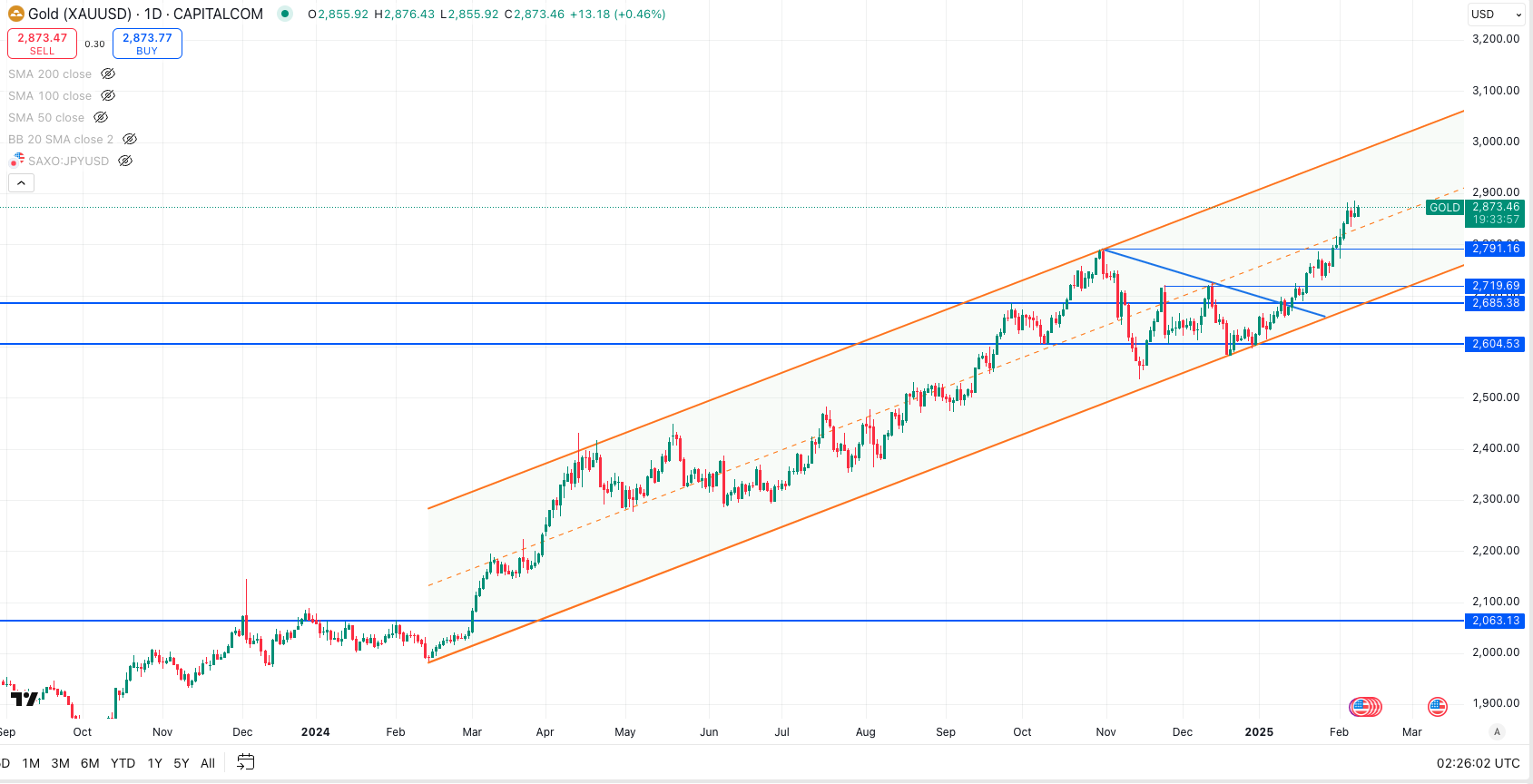
Task: Click the high value H2,876.43
Action: point(404,14)
